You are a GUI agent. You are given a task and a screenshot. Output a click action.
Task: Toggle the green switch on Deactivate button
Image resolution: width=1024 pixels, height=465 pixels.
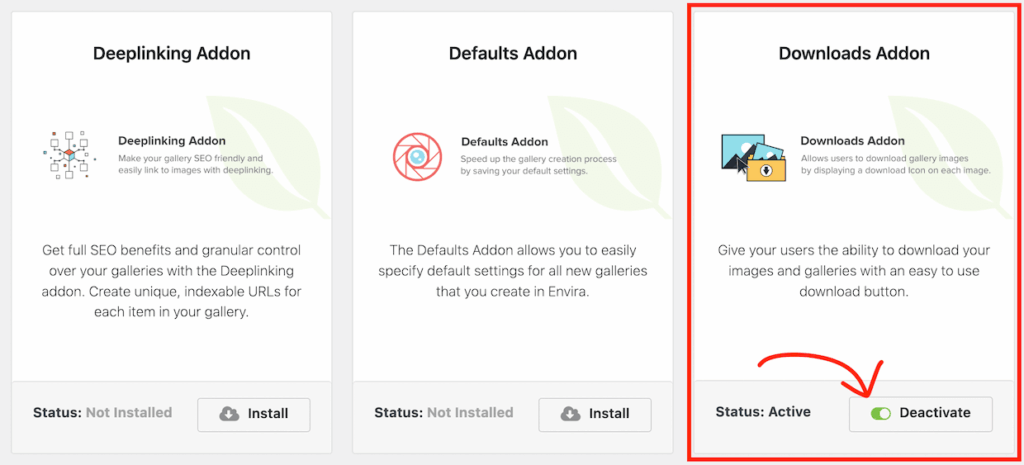click(881, 413)
